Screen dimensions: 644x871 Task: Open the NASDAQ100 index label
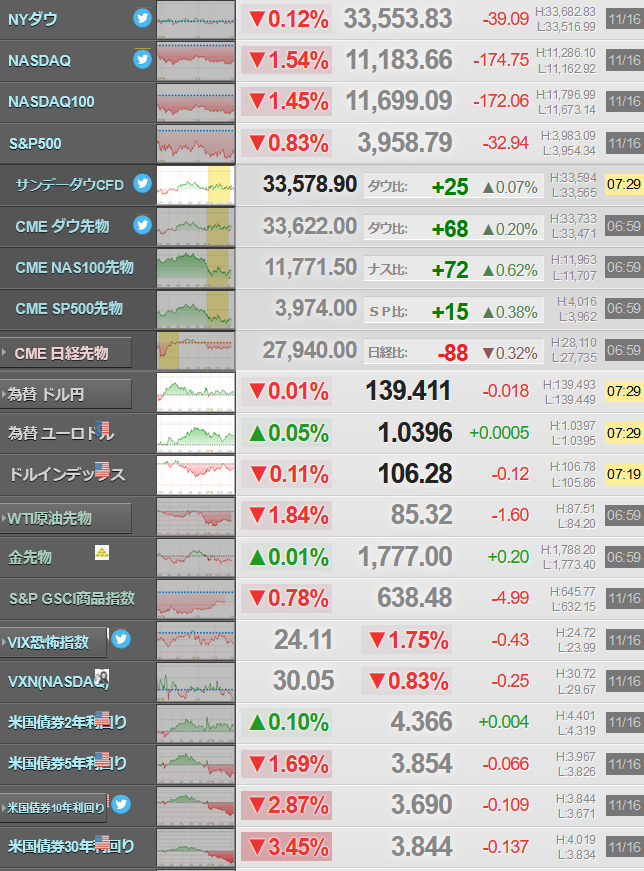pyautogui.click(x=51, y=102)
